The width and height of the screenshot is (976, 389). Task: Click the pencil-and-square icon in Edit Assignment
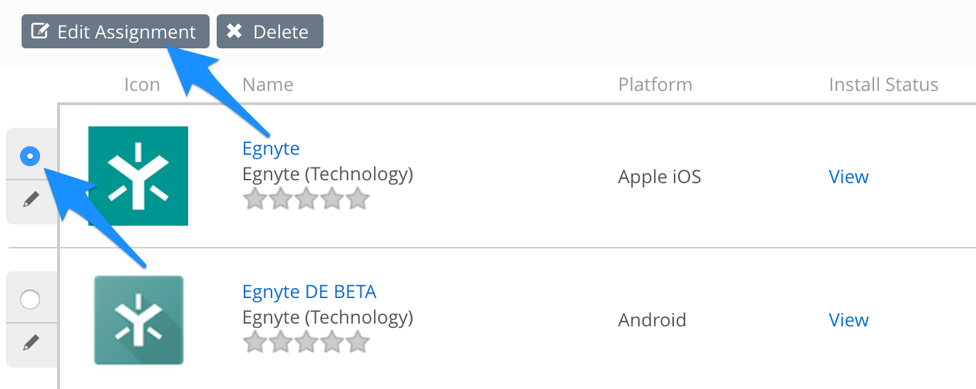click(x=39, y=31)
